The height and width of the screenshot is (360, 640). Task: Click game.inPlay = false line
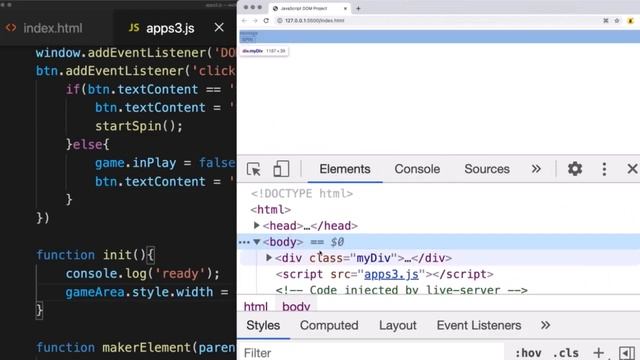click(165, 163)
